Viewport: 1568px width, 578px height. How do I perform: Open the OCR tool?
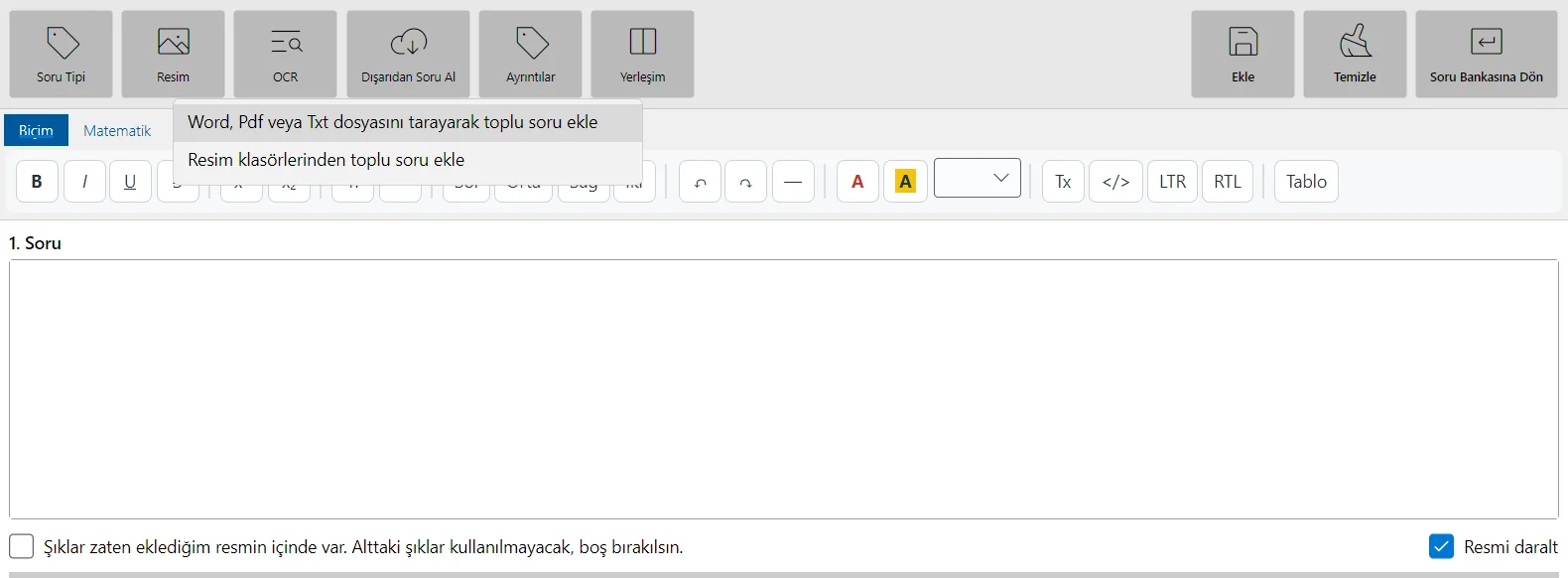click(286, 55)
